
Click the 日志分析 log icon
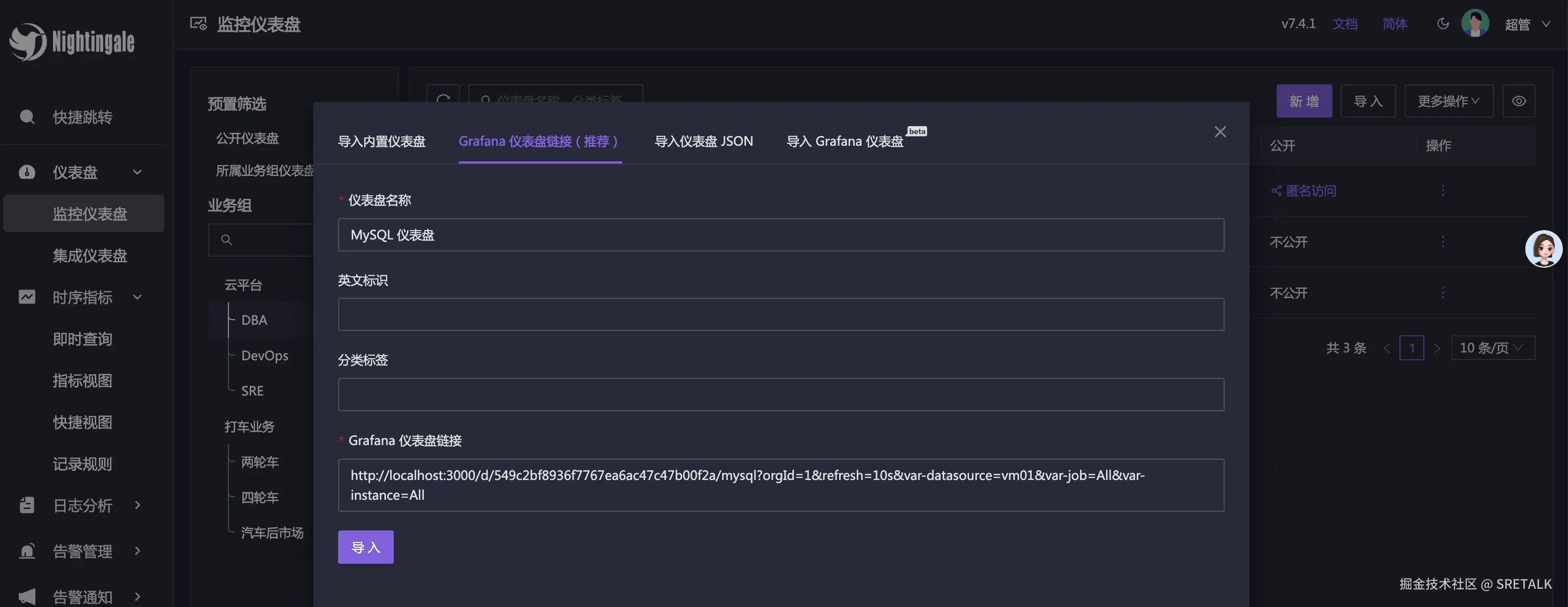click(x=27, y=505)
